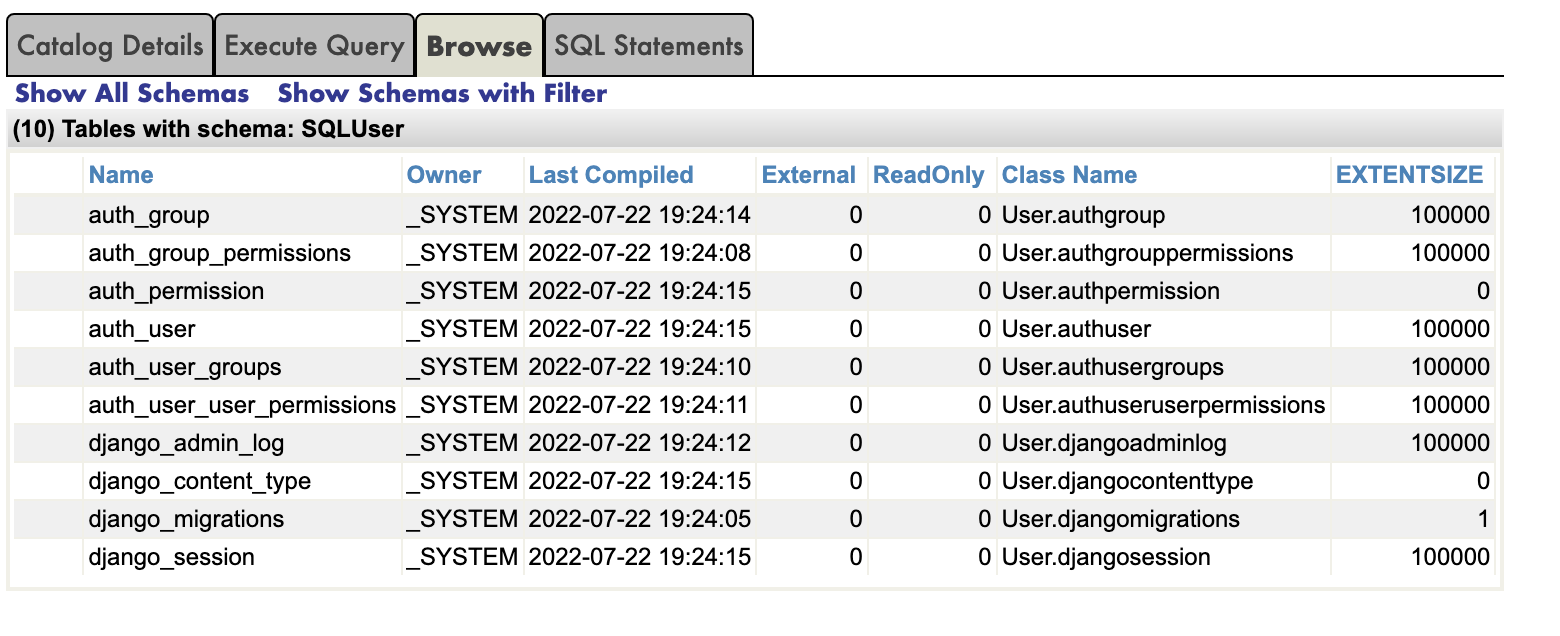Viewport: 1560px width, 636px height.
Task: Click the Show All Schemas link
Action: coord(132,94)
